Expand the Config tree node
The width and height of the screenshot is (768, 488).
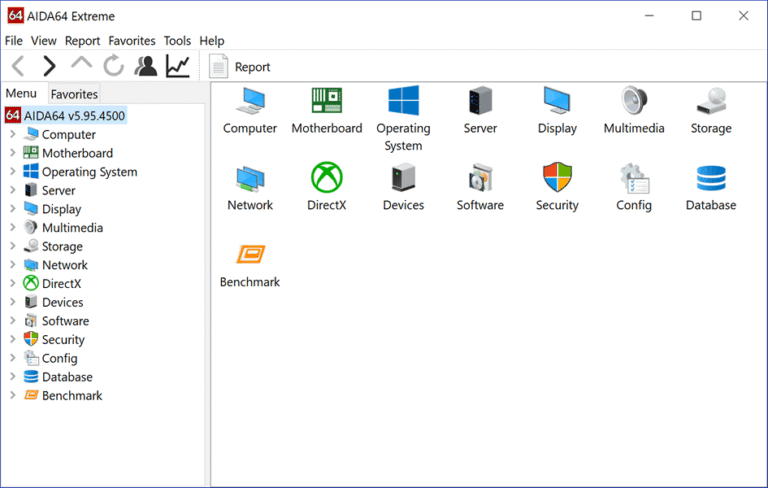pos(13,357)
